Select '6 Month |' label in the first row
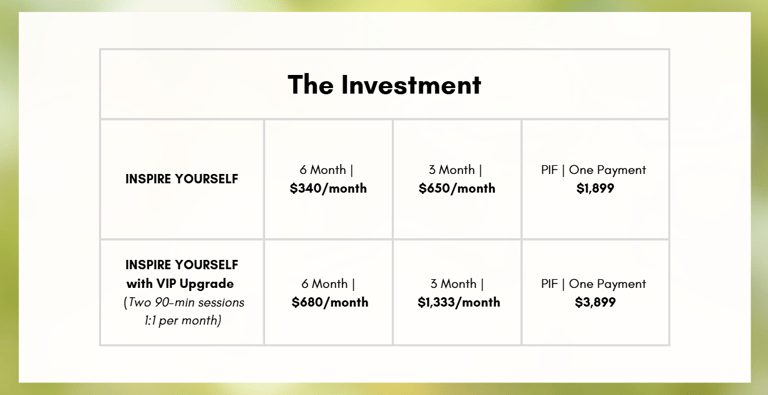Image resolution: width=768 pixels, height=395 pixels. pyautogui.click(x=327, y=170)
